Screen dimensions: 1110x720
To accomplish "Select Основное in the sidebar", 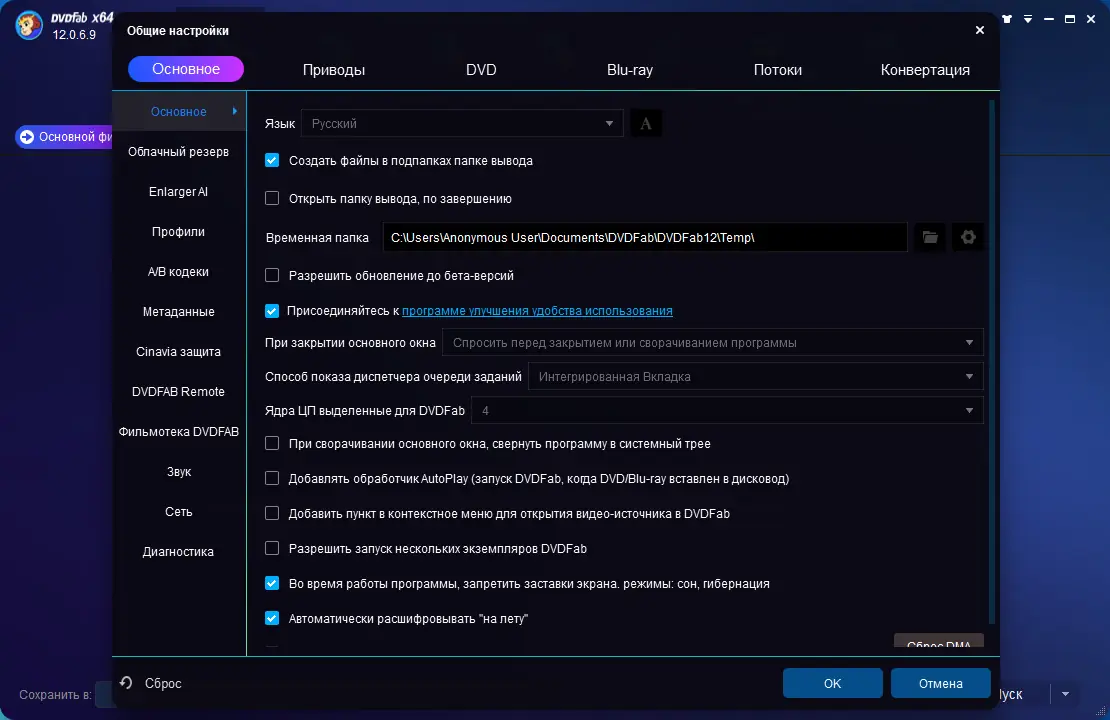I will [179, 111].
